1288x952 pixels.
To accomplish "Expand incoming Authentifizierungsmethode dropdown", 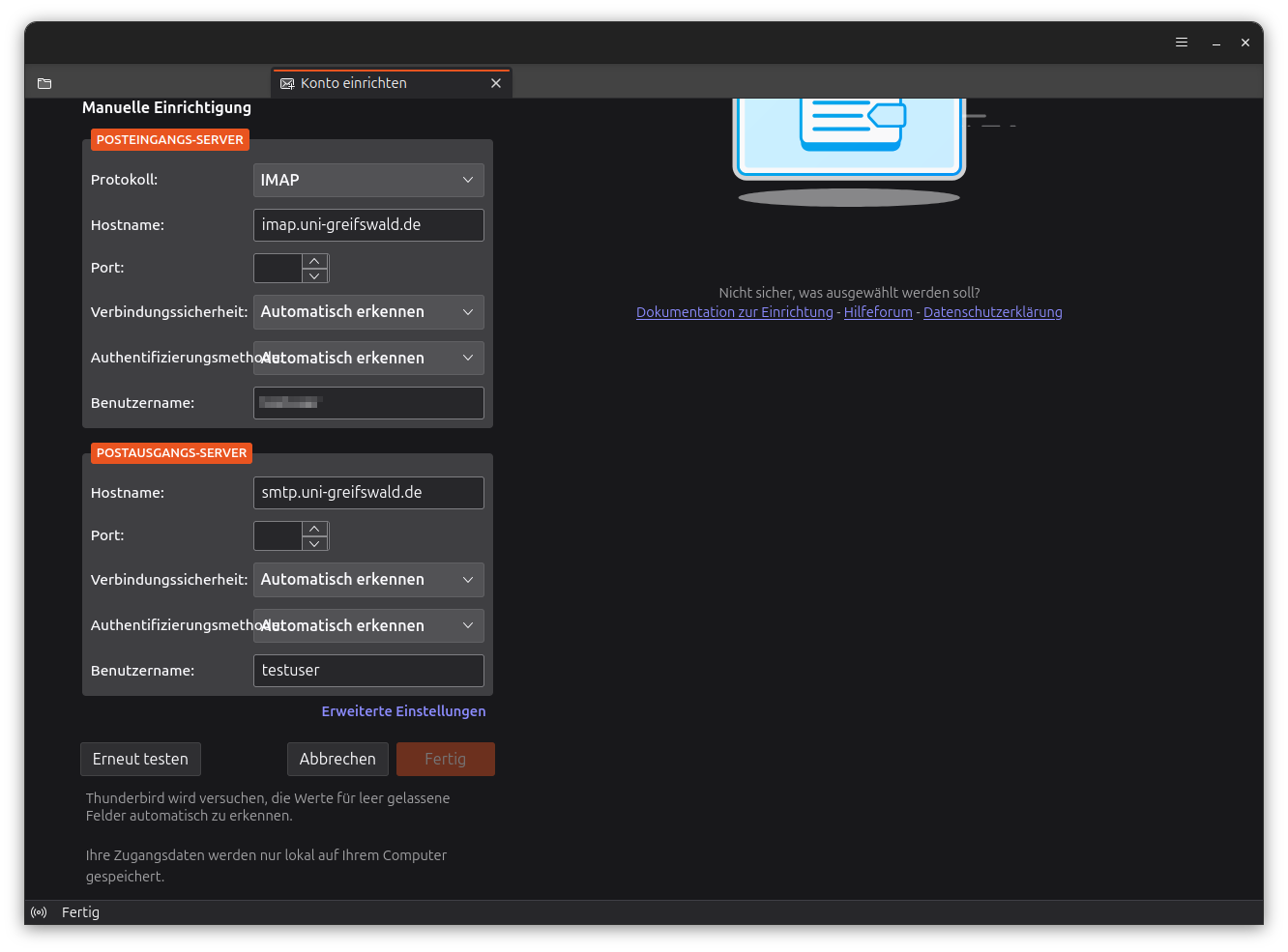I will (368, 358).
